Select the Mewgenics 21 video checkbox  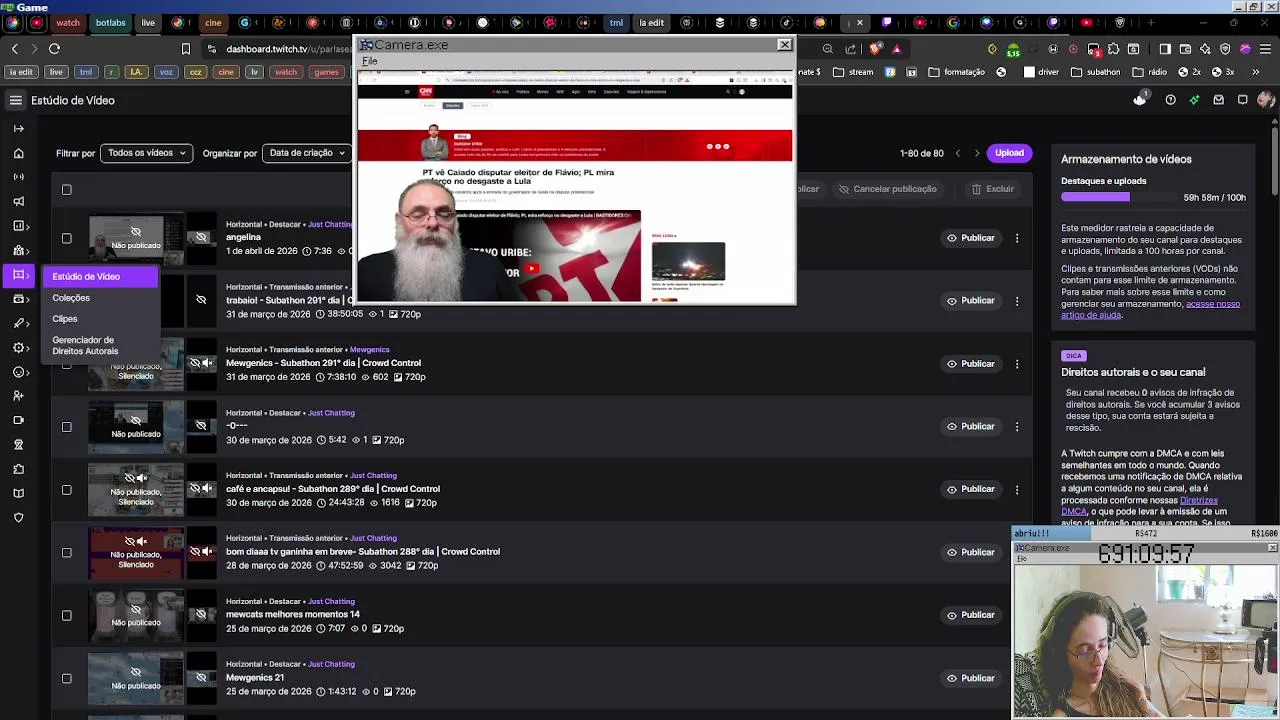(67, 678)
